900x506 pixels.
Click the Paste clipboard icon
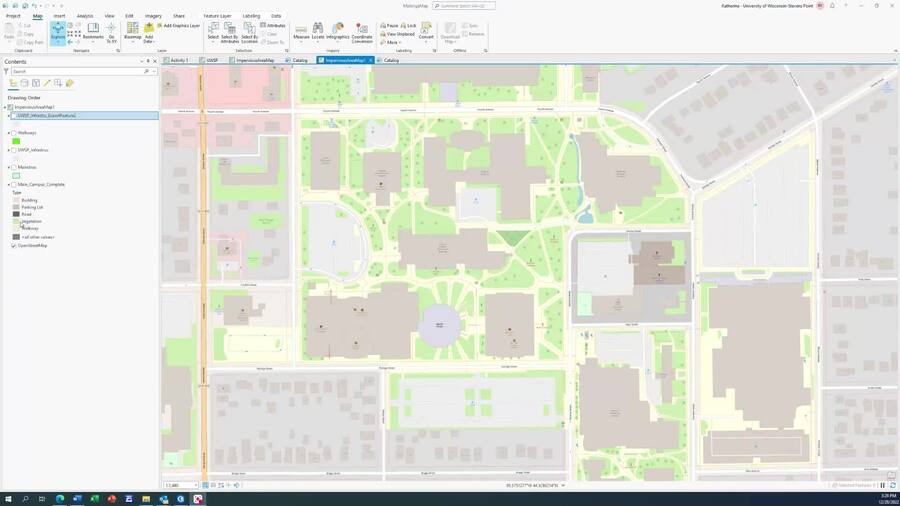coord(9,32)
